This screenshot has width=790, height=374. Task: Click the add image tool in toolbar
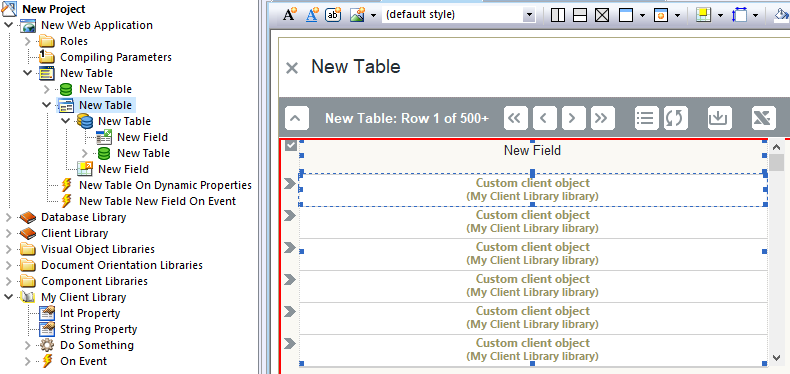coord(357,15)
